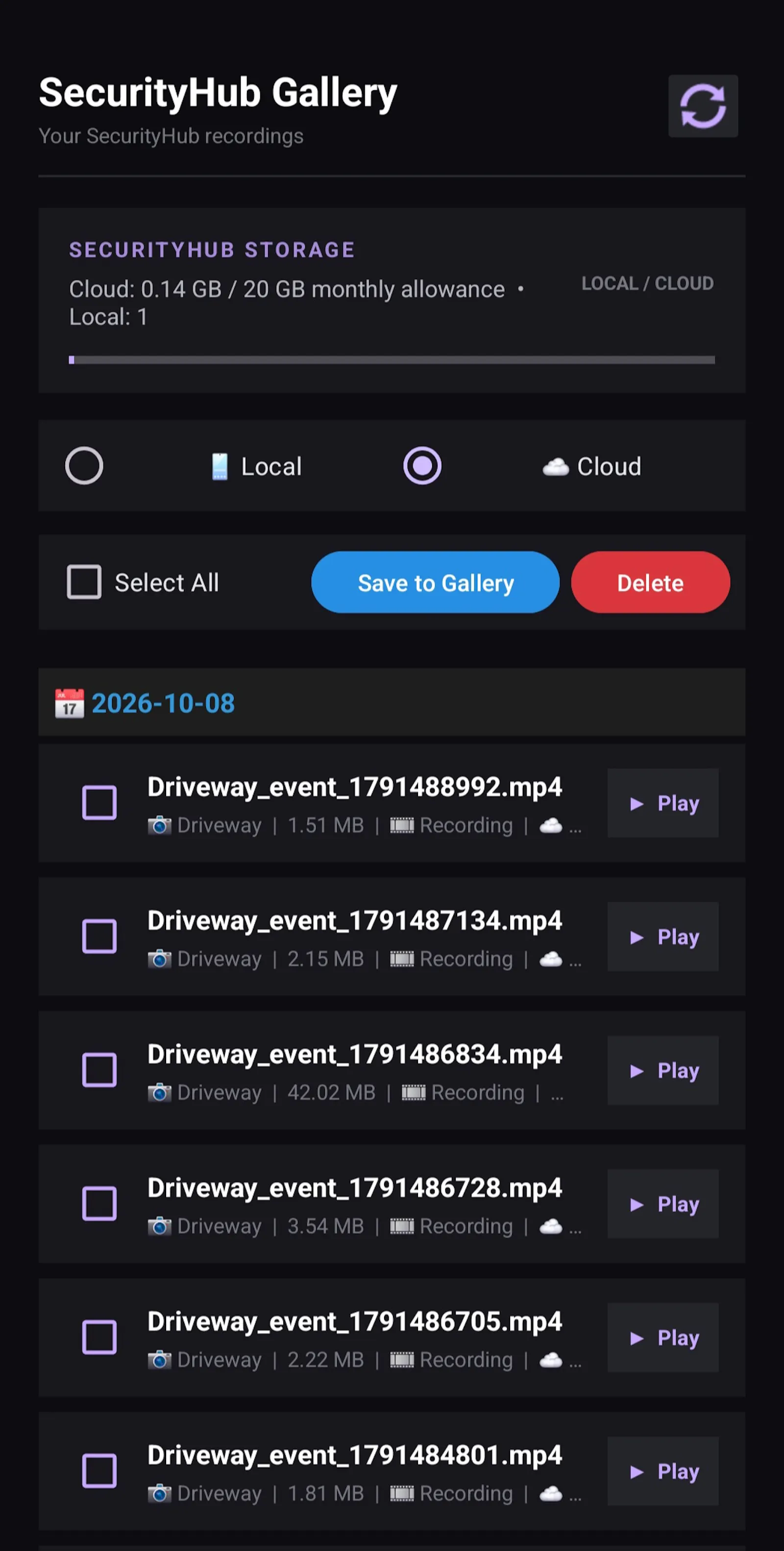Screen dimensions: 784x1551
Task: Click the cloud storage usage progress bar
Action: pos(392,360)
